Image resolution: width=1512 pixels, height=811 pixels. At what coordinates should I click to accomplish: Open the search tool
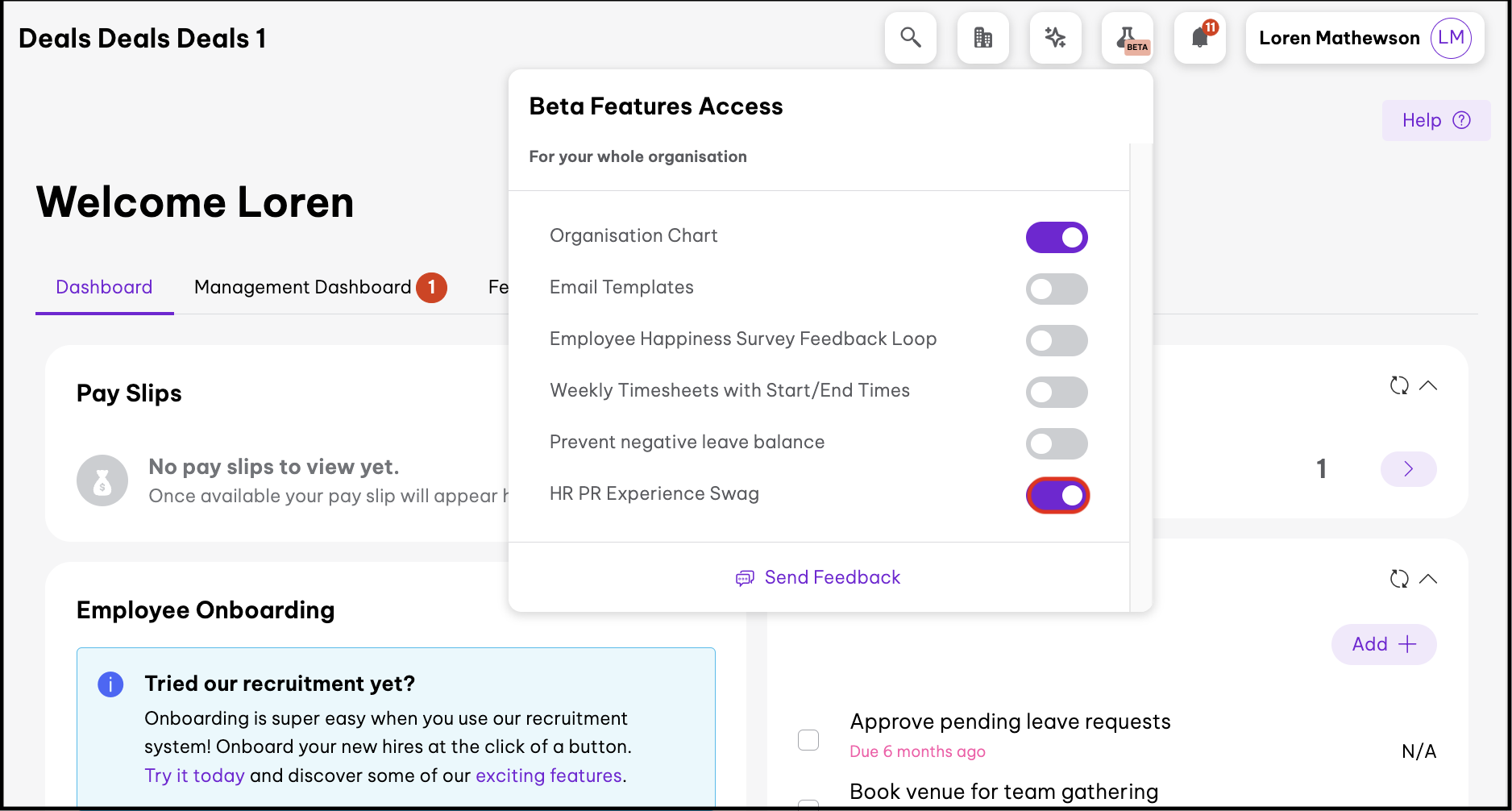(x=910, y=37)
